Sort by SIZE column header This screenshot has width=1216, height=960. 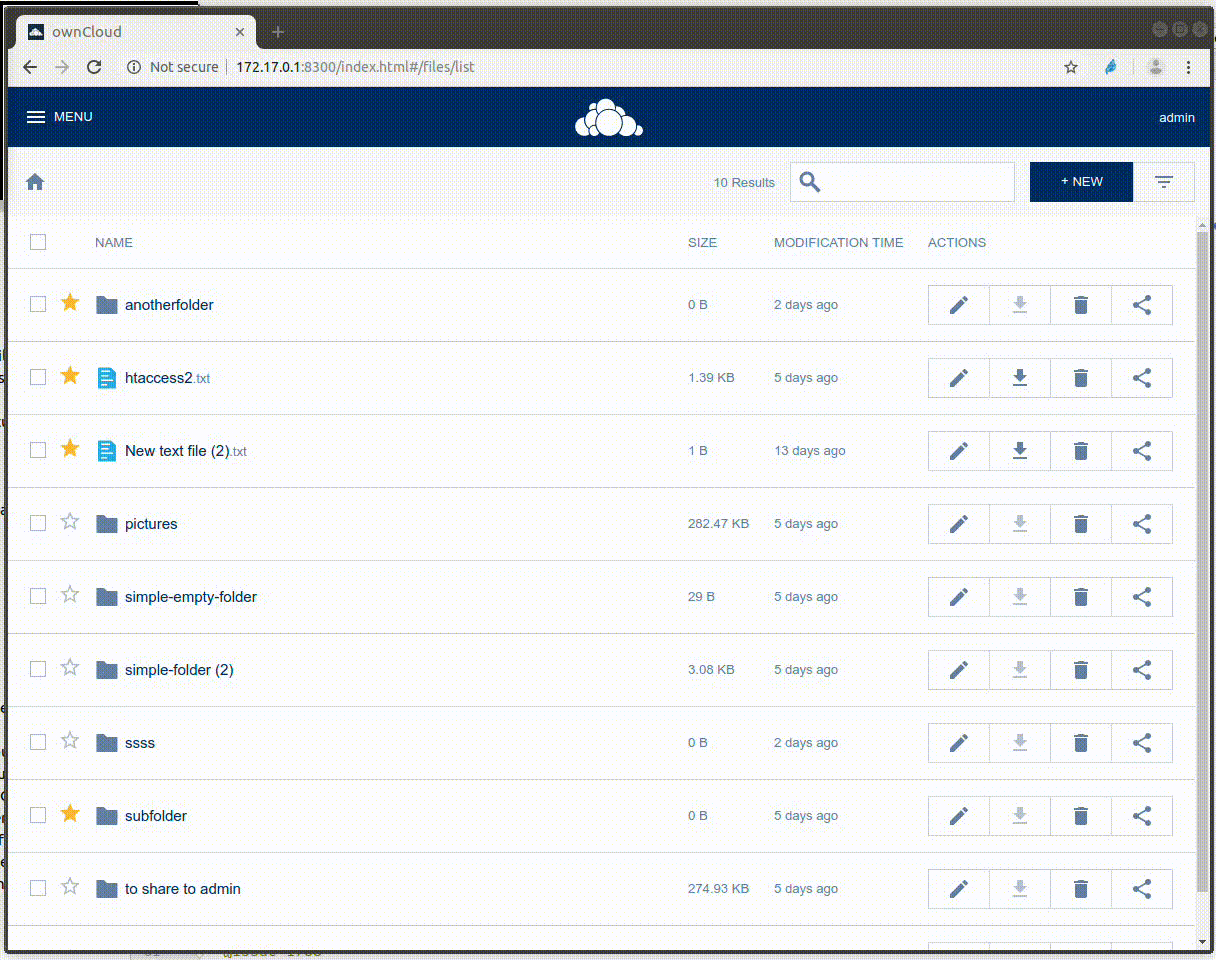tap(702, 242)
